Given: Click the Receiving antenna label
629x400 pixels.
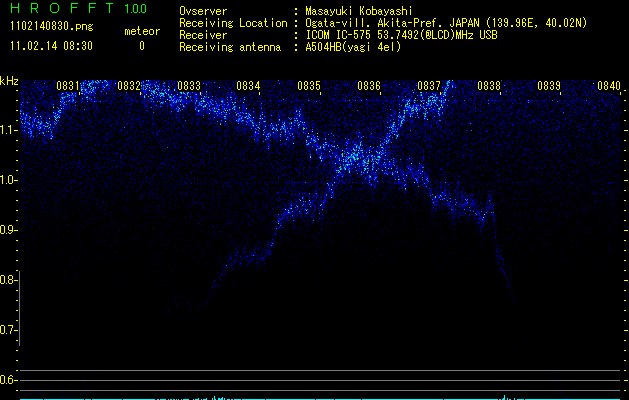Looking at the screenshot, I should point(230,47).
